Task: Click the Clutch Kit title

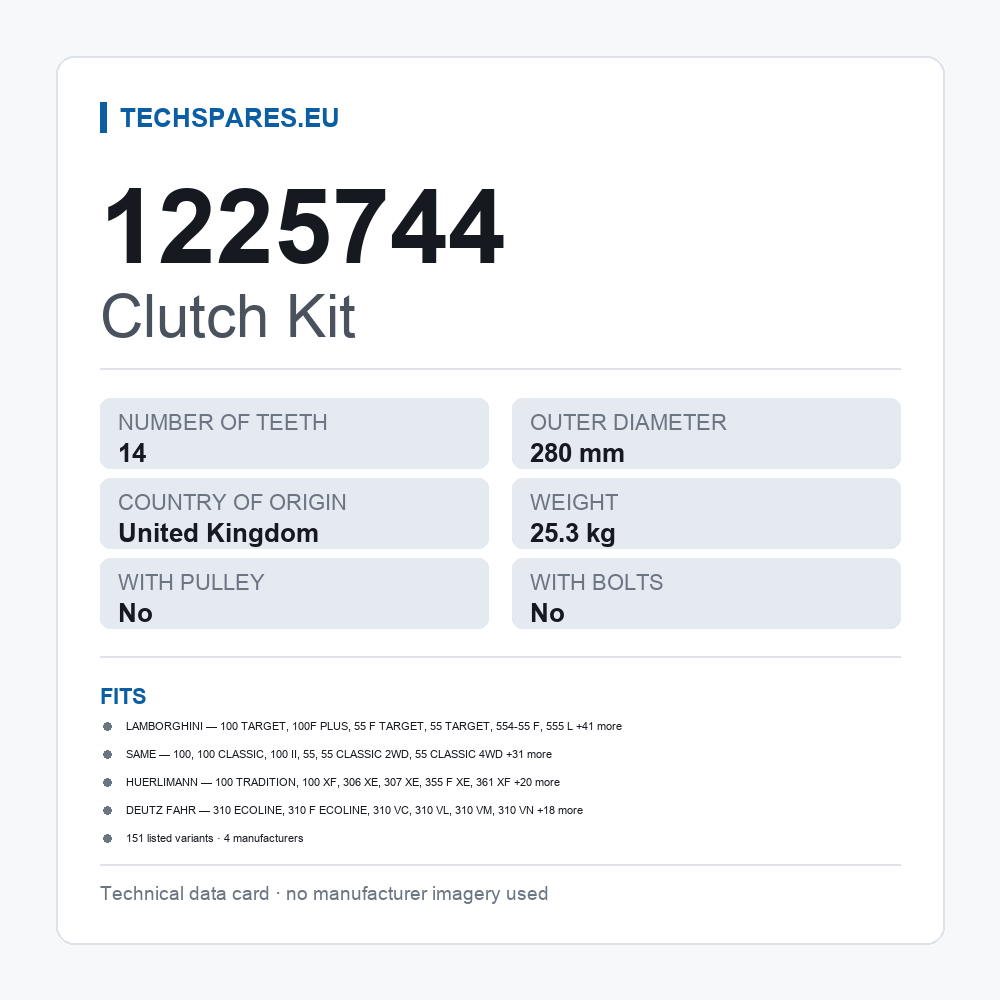Action: [228, 316]
